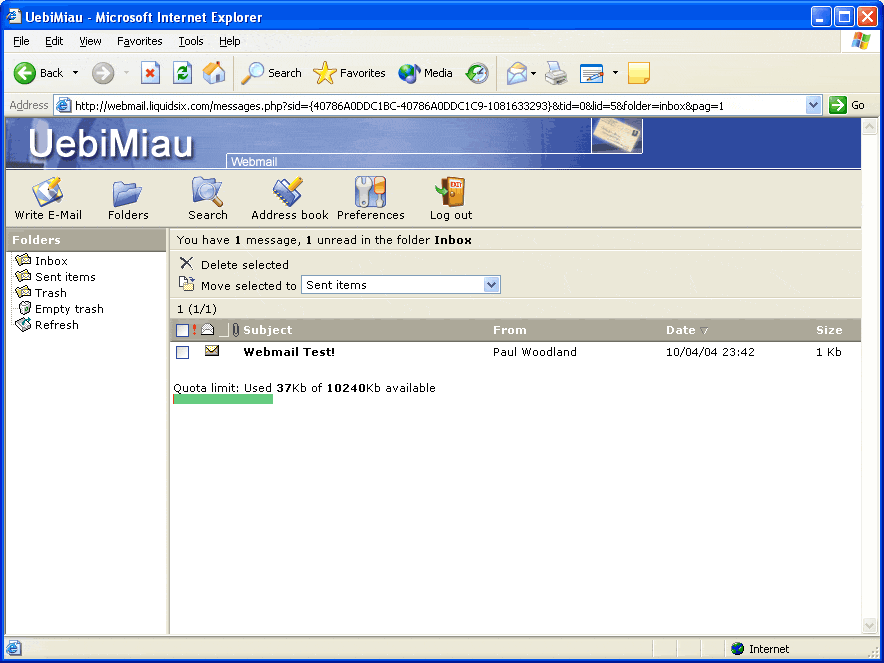Viewport: 884px width, 663px height.
Task: Sort messages by Size column header
Action: (x=829, y=330)
